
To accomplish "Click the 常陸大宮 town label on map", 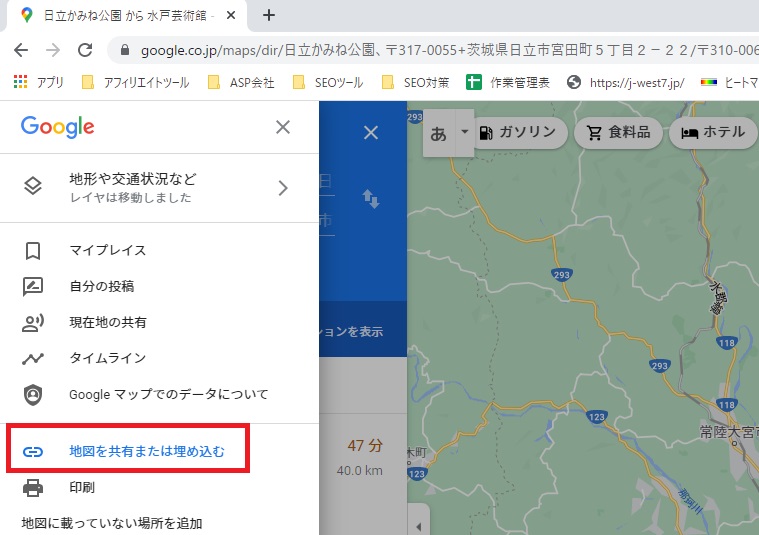I will click(729, 431).
